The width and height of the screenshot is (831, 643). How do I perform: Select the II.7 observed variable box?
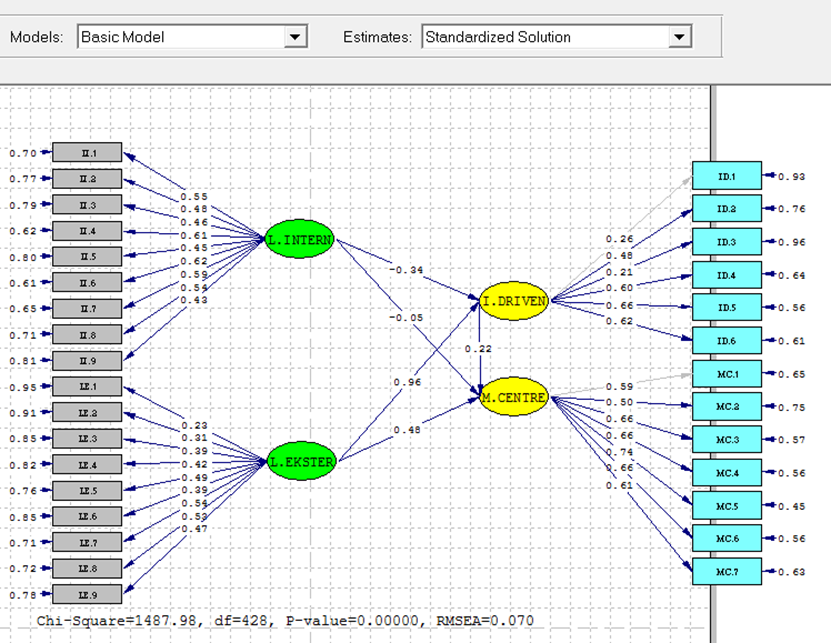87,309
